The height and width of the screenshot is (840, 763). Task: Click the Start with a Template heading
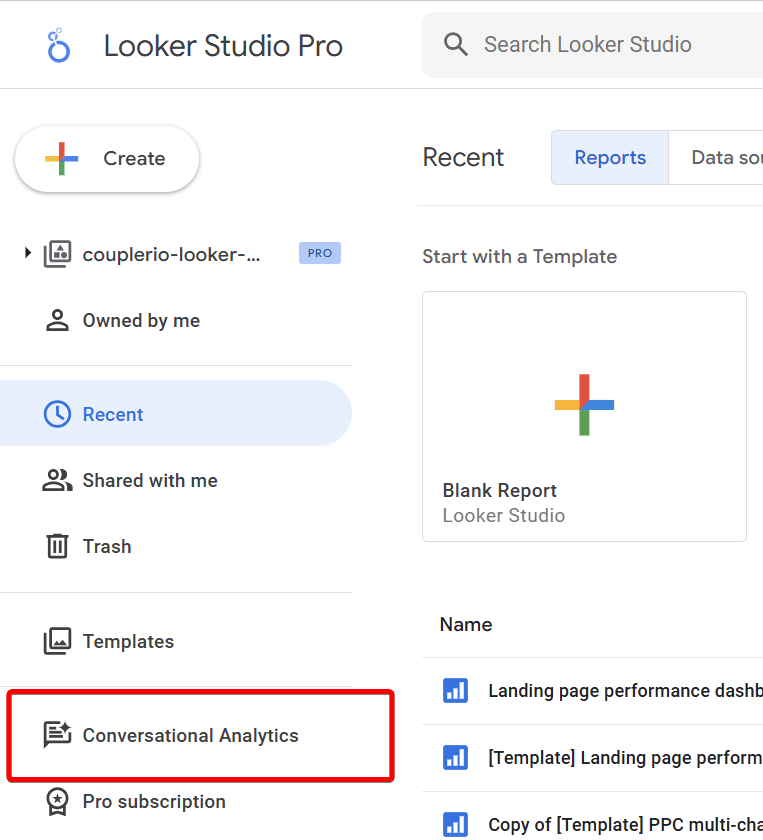[519, 257]
